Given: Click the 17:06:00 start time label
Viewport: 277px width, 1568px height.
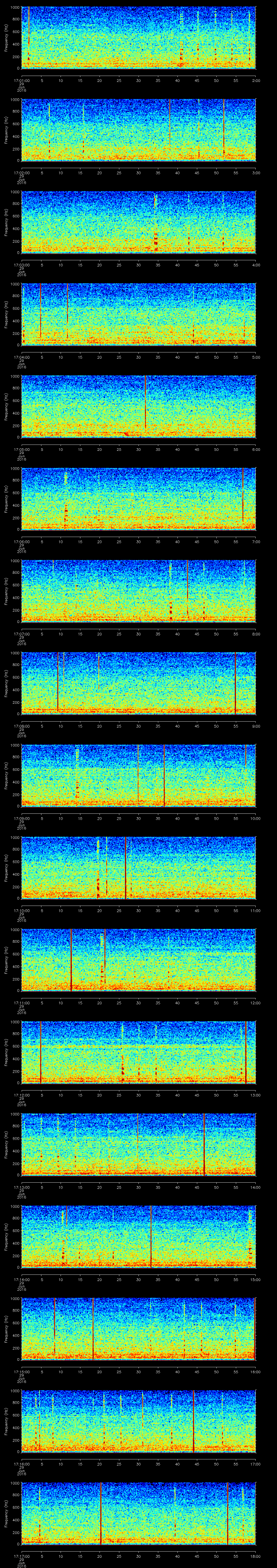Looking at the screenshot, I should (x=21, y=542).
